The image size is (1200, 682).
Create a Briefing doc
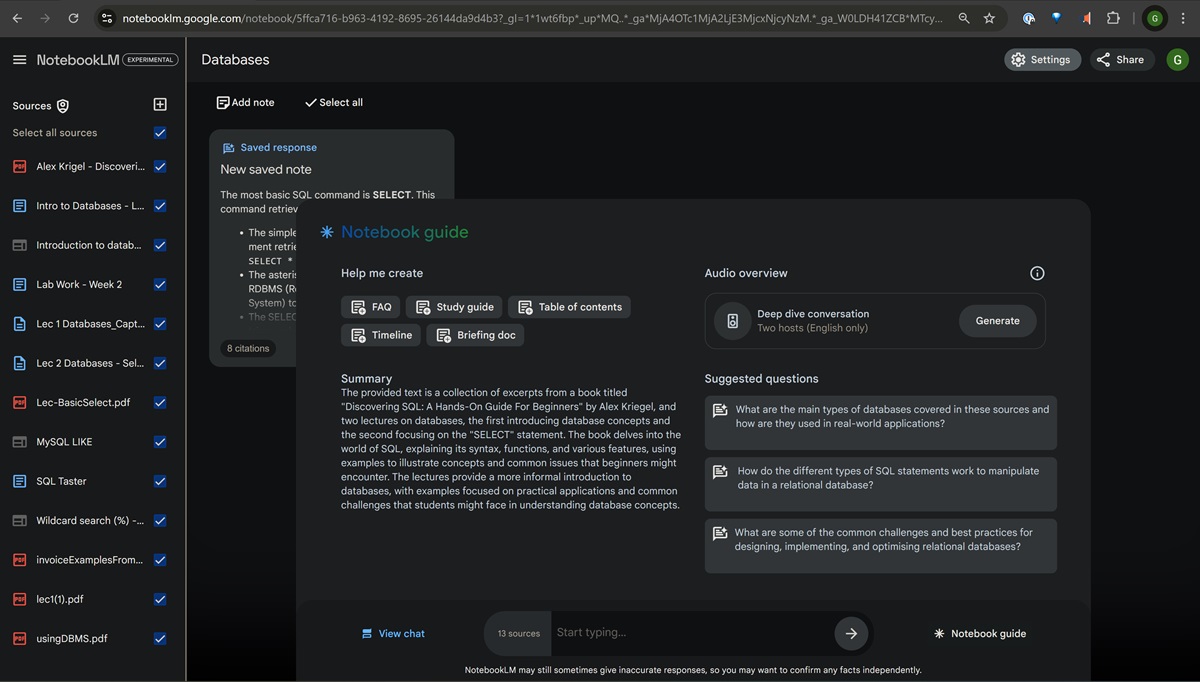[x=475, y=335]
